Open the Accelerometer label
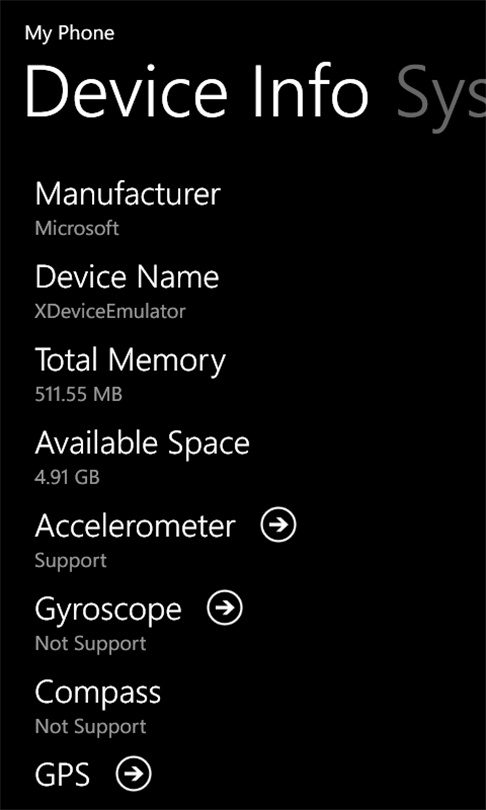Image resolution: width=486 pixels, height=810 pixels. (x=135, y=526)
